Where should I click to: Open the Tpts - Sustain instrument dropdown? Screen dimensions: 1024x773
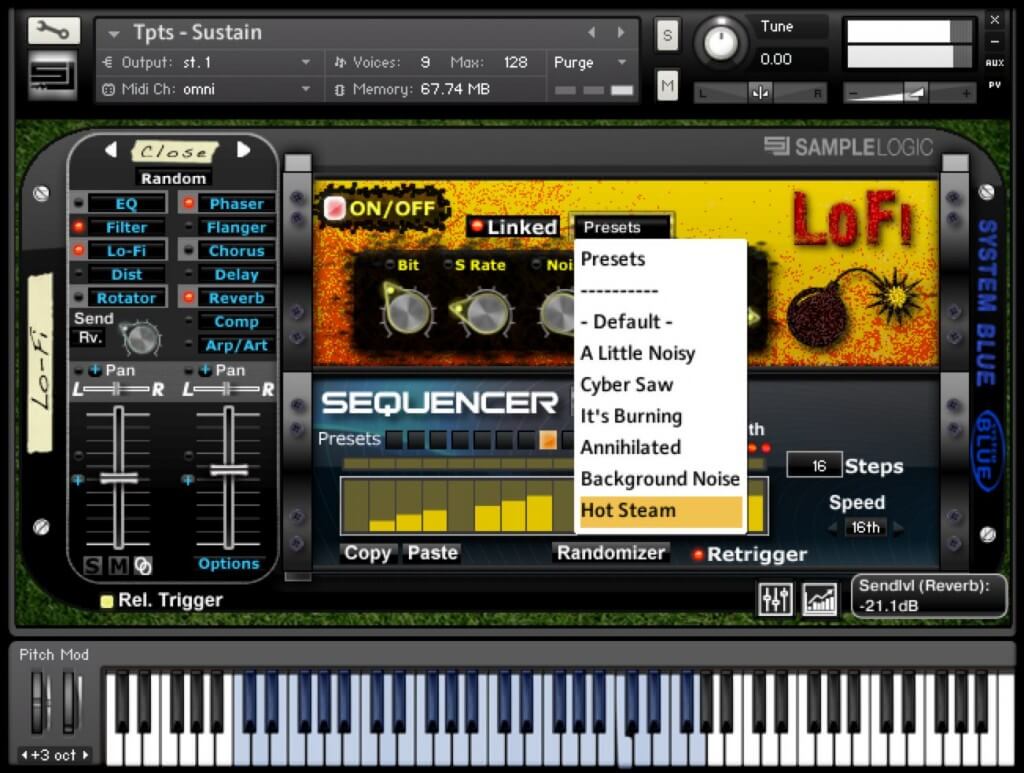click(x=114, y=33)
